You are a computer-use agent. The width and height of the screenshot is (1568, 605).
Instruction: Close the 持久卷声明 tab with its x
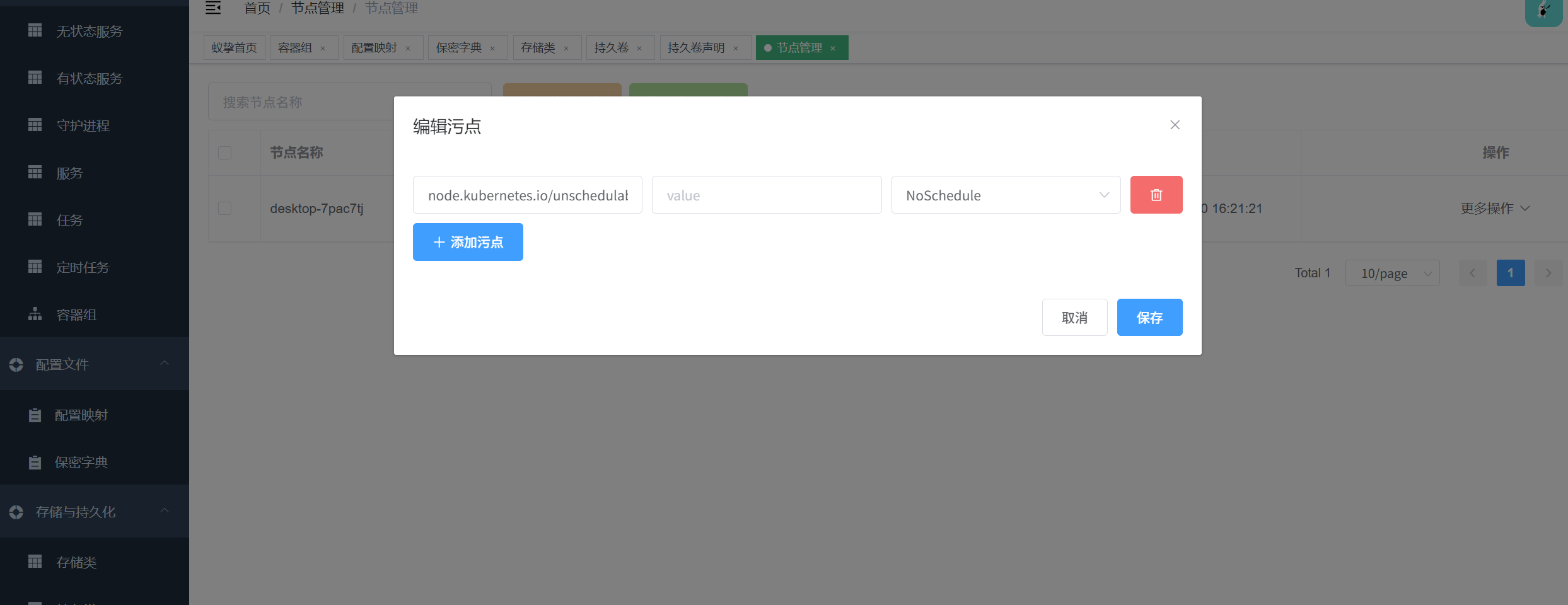pyautogui.click(x=736, y=49)
